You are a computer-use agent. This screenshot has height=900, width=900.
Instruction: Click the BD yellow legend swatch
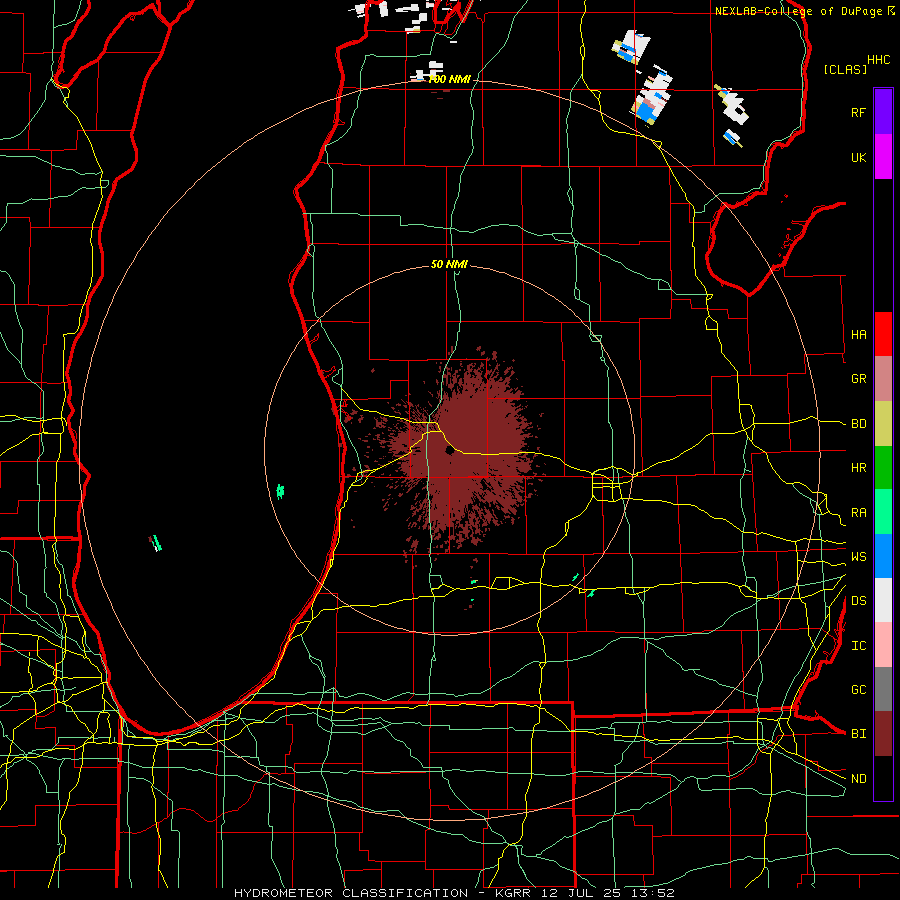[x=883, y=424]
